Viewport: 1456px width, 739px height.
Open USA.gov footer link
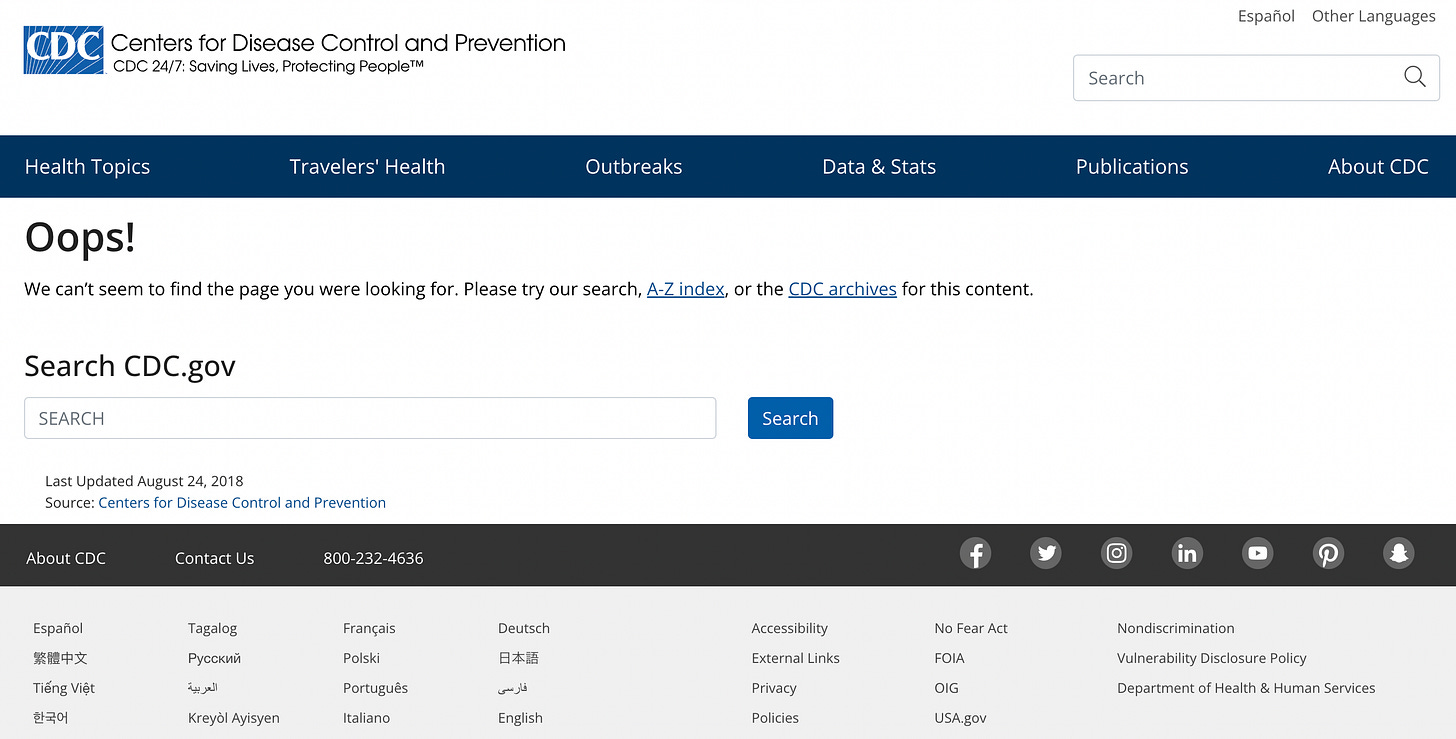click(x=960, y=718)
